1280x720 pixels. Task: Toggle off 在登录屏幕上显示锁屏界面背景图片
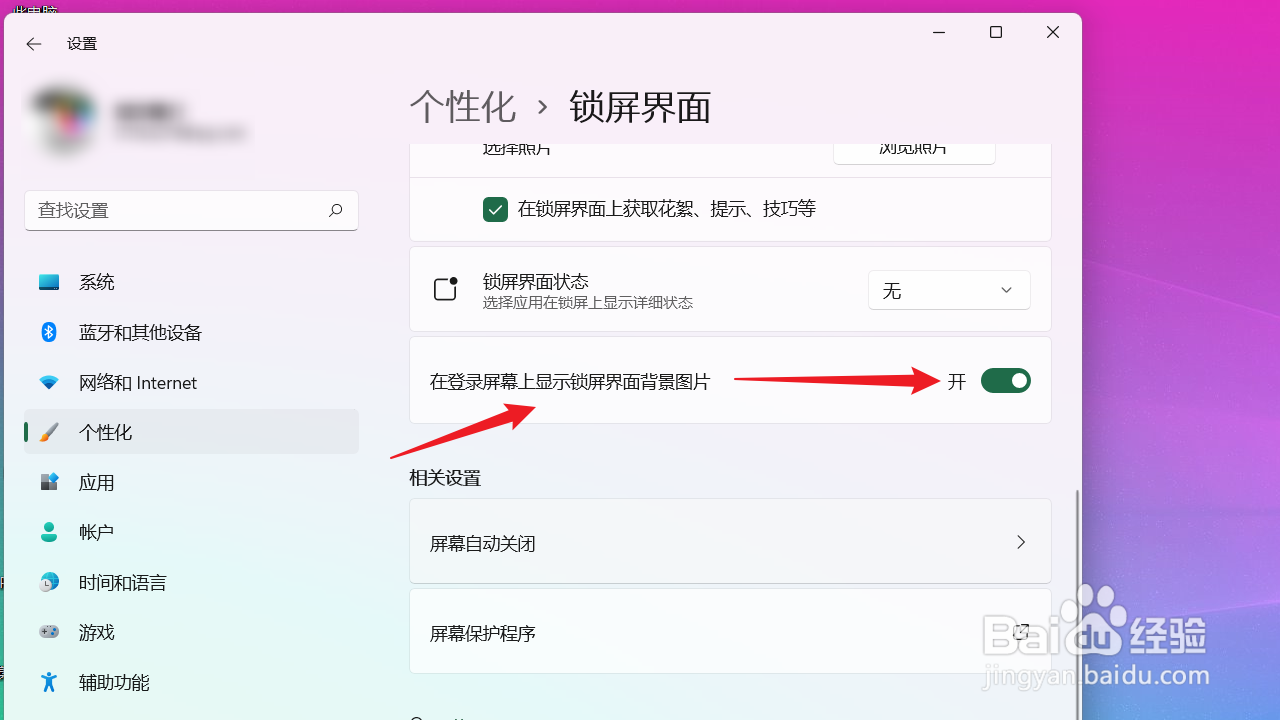1005,380
